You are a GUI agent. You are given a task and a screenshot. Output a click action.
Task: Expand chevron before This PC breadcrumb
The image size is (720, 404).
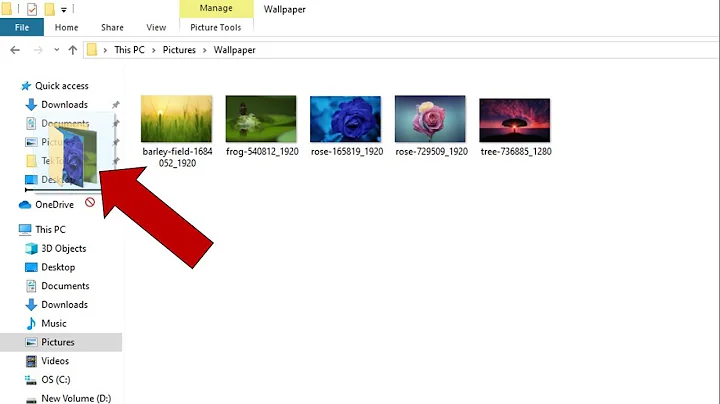(x=105, y=50)
